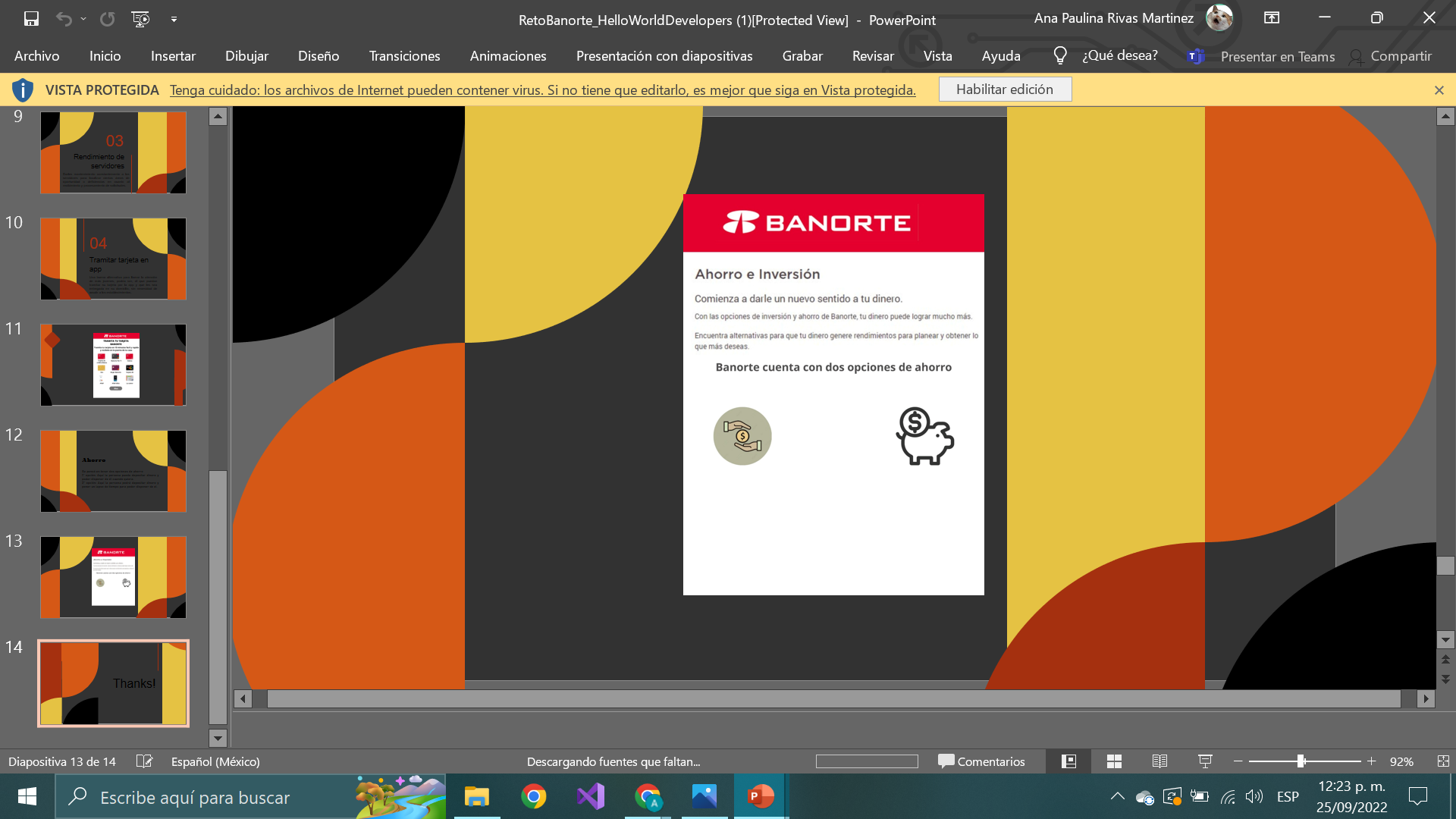Image resolution: width=1456 pixels, height=819 pixels.
Task: Toggle the Comentarios pane
Action: [981, 761]
